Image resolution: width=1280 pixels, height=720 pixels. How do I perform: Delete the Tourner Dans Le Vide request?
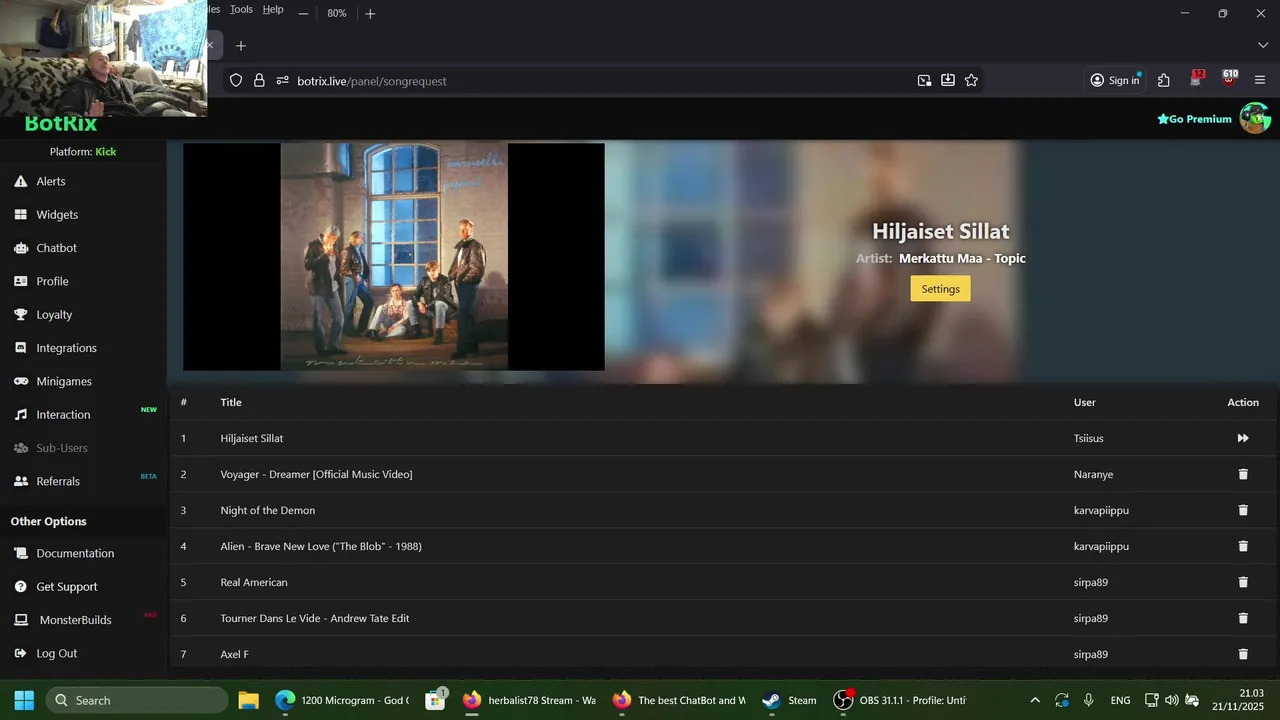coord(1243,618)
